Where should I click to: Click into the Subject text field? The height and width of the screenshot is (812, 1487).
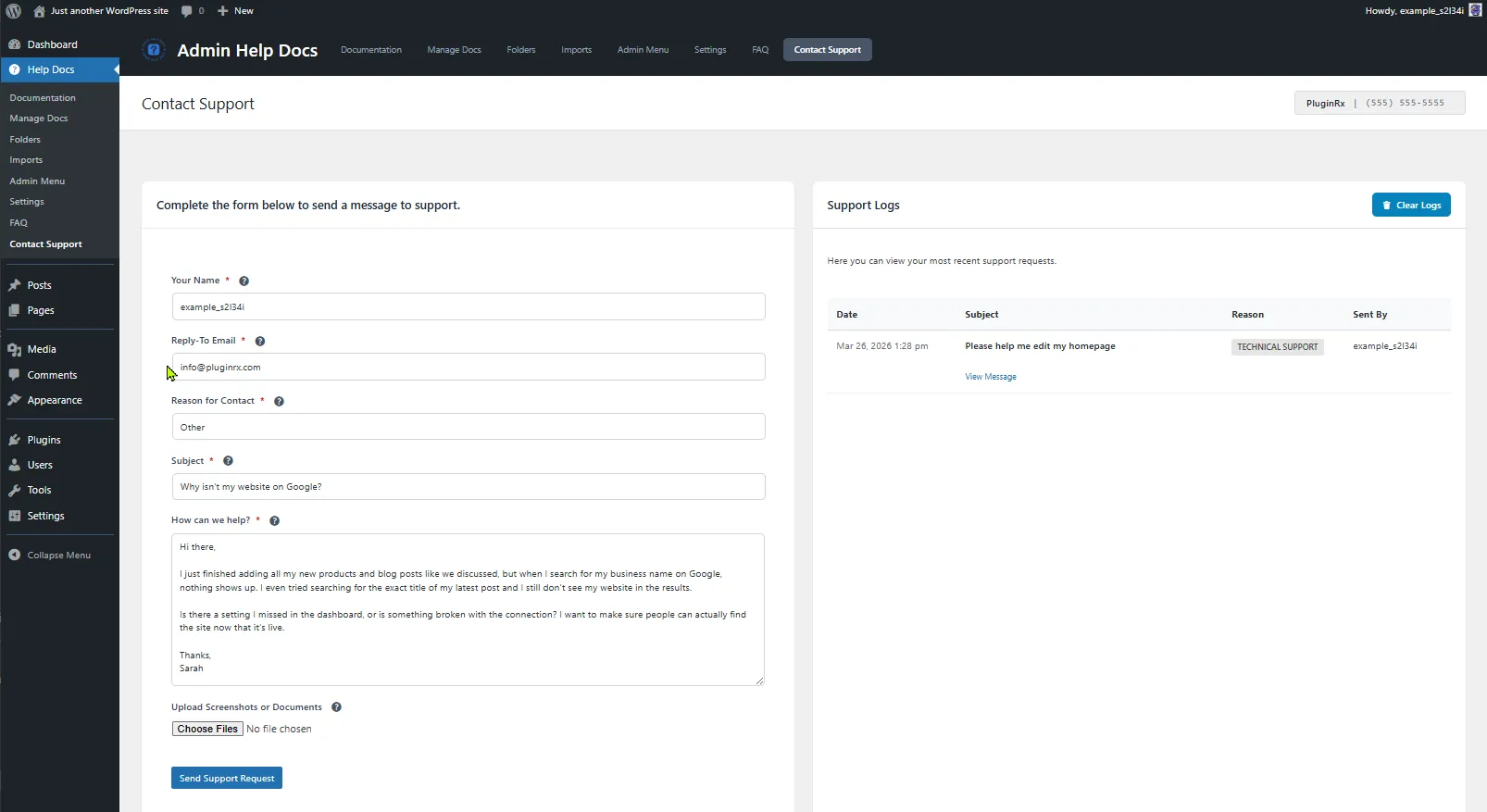click(469, 487)
